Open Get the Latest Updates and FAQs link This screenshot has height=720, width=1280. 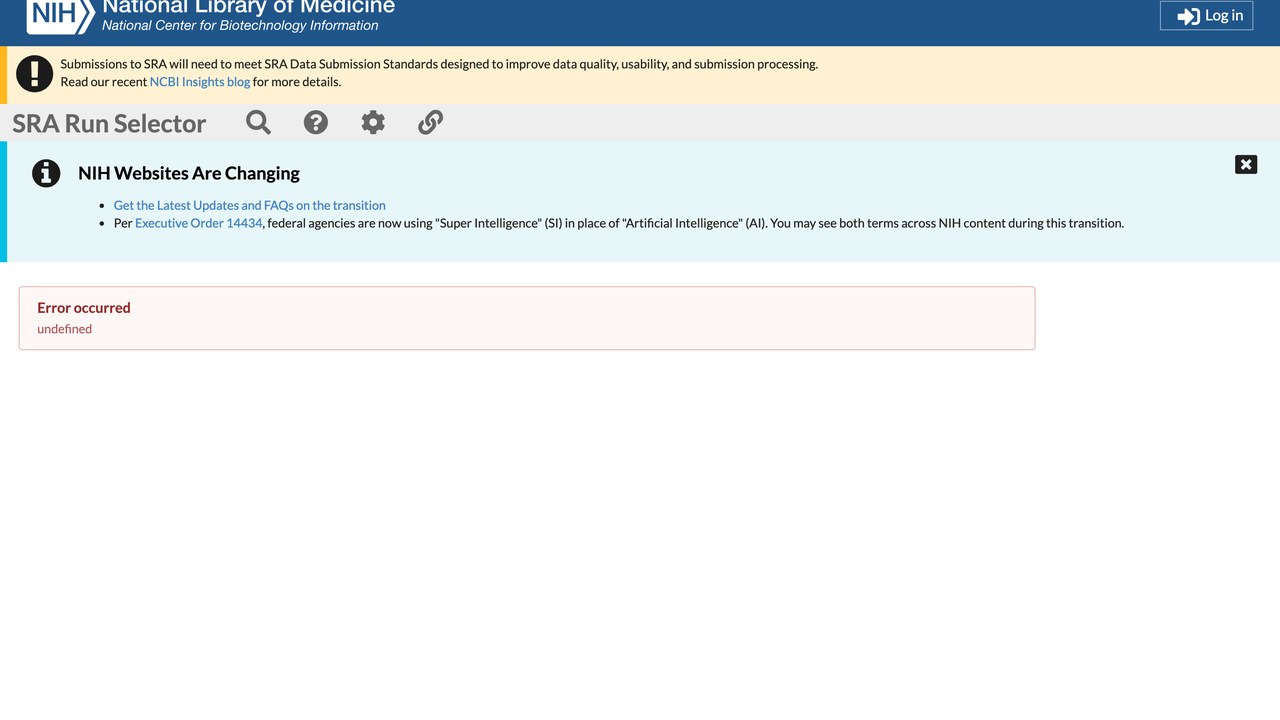coord(250,205)
